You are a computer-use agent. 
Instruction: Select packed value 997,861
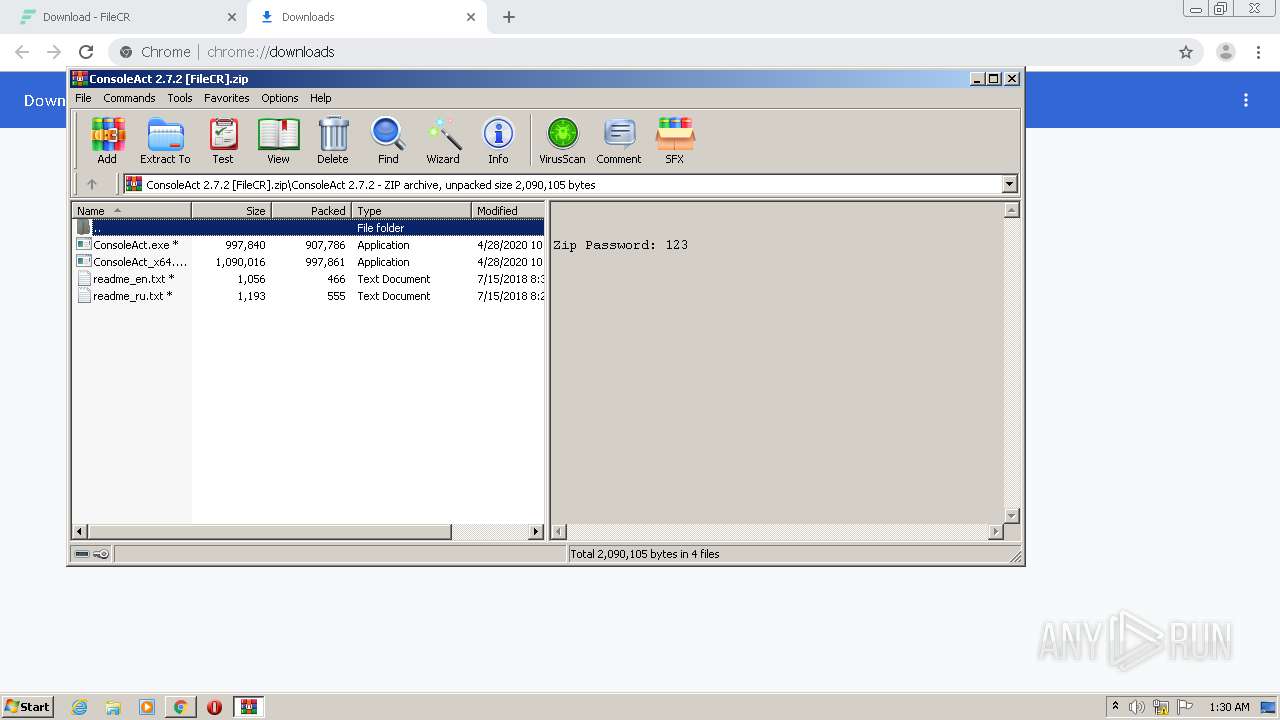click(x=325, y=262)
